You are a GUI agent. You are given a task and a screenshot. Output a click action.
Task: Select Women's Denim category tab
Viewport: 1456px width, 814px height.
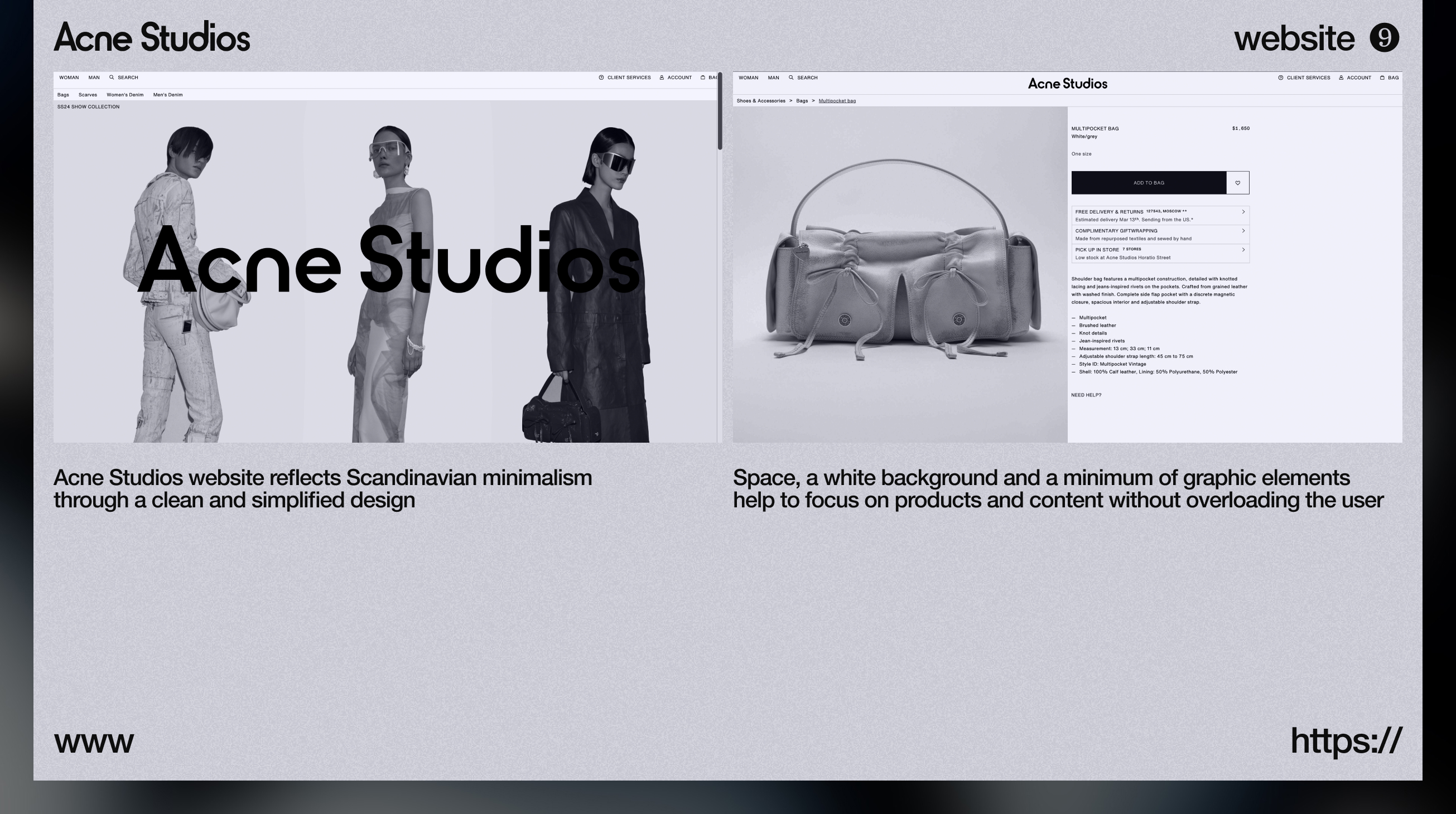125,95
